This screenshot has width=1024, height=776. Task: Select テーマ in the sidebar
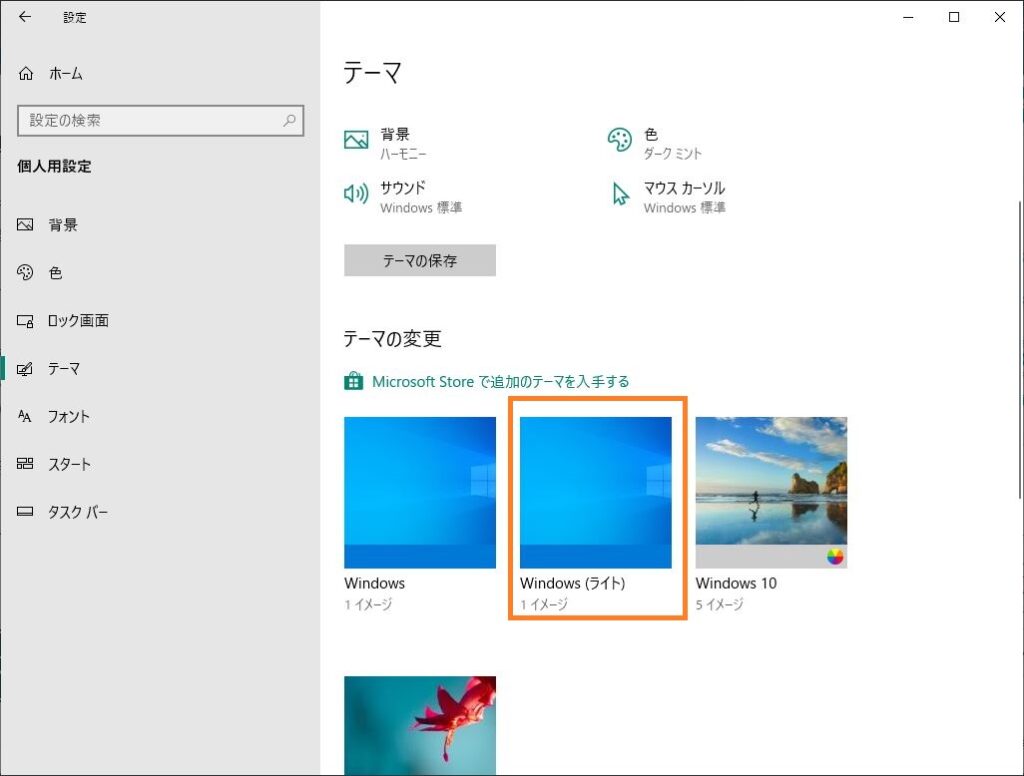(x=160, y=368)
